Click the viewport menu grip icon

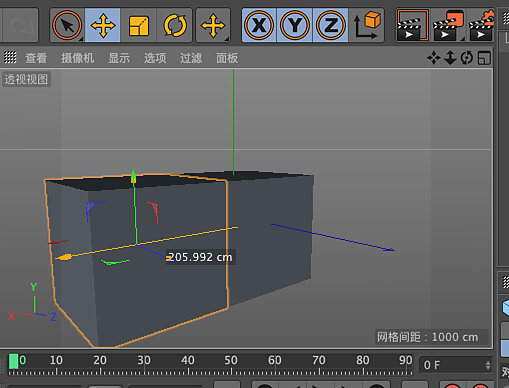click(10, 57)
